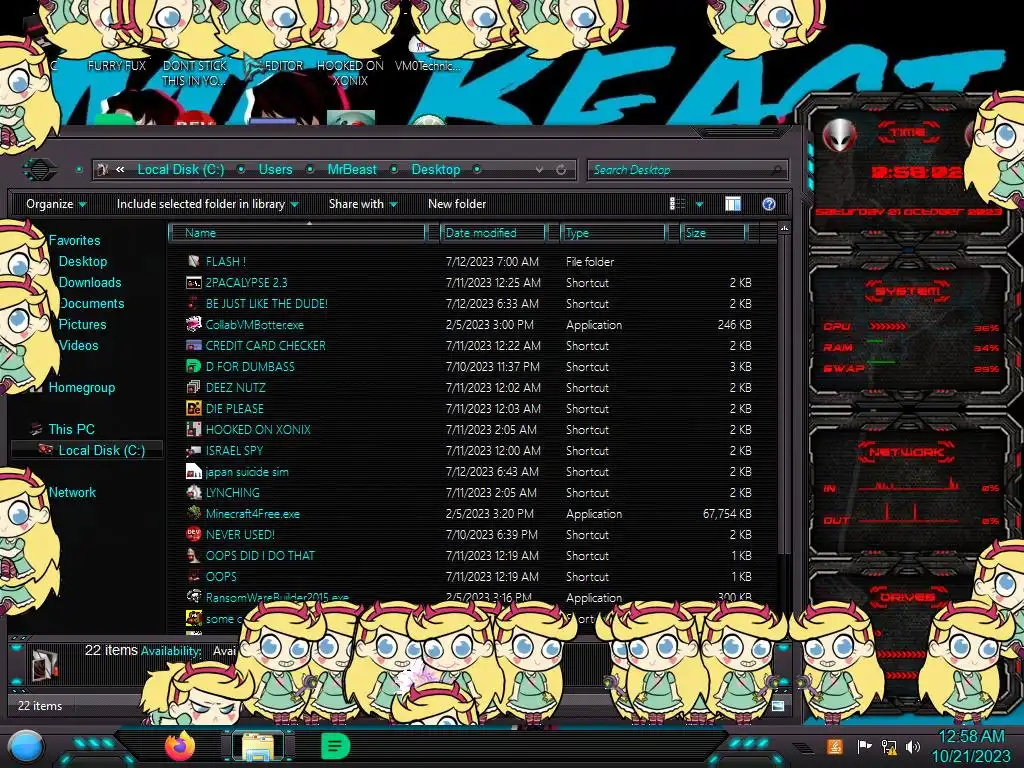Viewport: 1024px width, 768px height.
Task: Select BE JUST LIKE THE DUDE! file
Action: coord(266,304)
